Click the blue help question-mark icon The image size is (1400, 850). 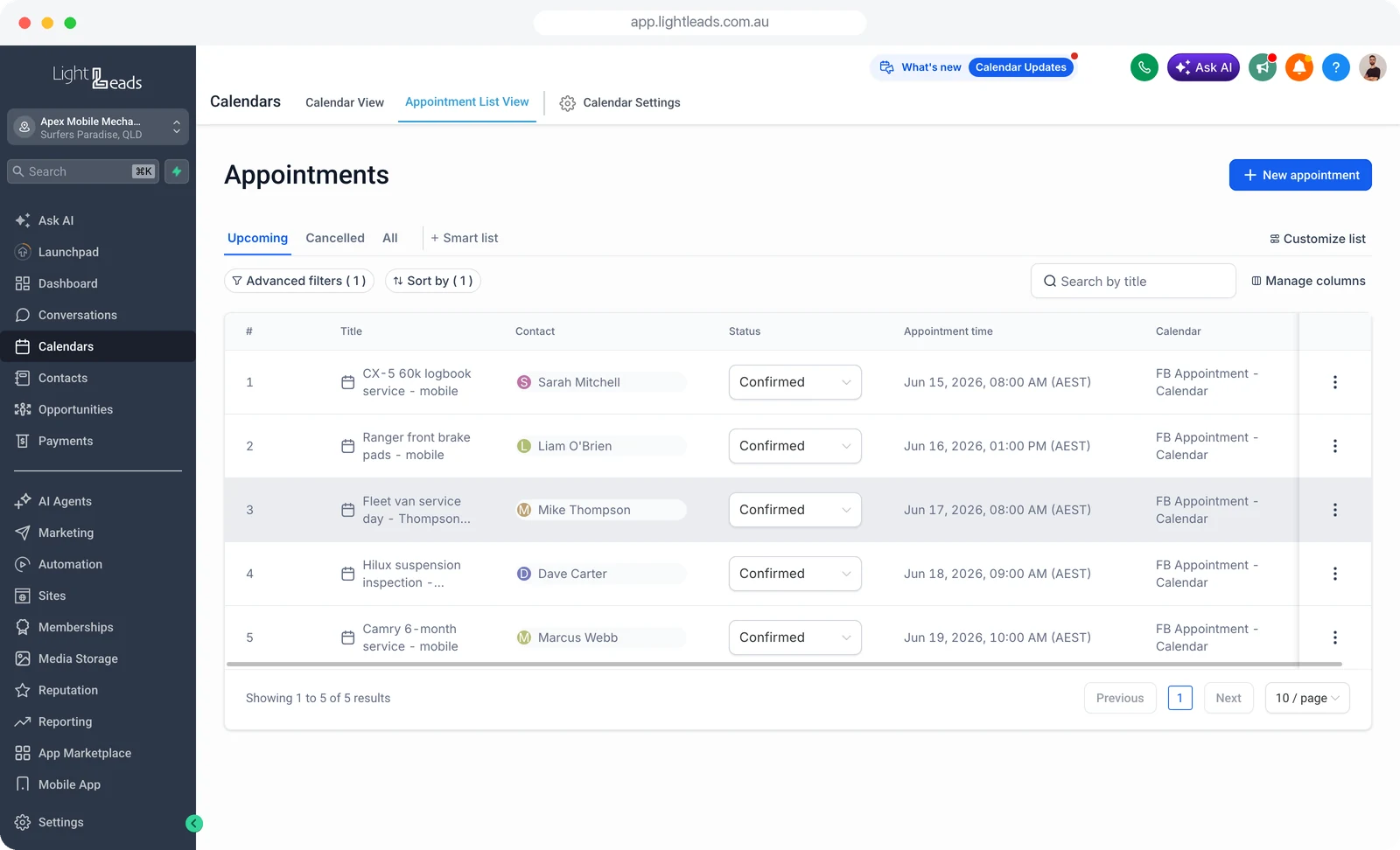tap(1335, 67)
